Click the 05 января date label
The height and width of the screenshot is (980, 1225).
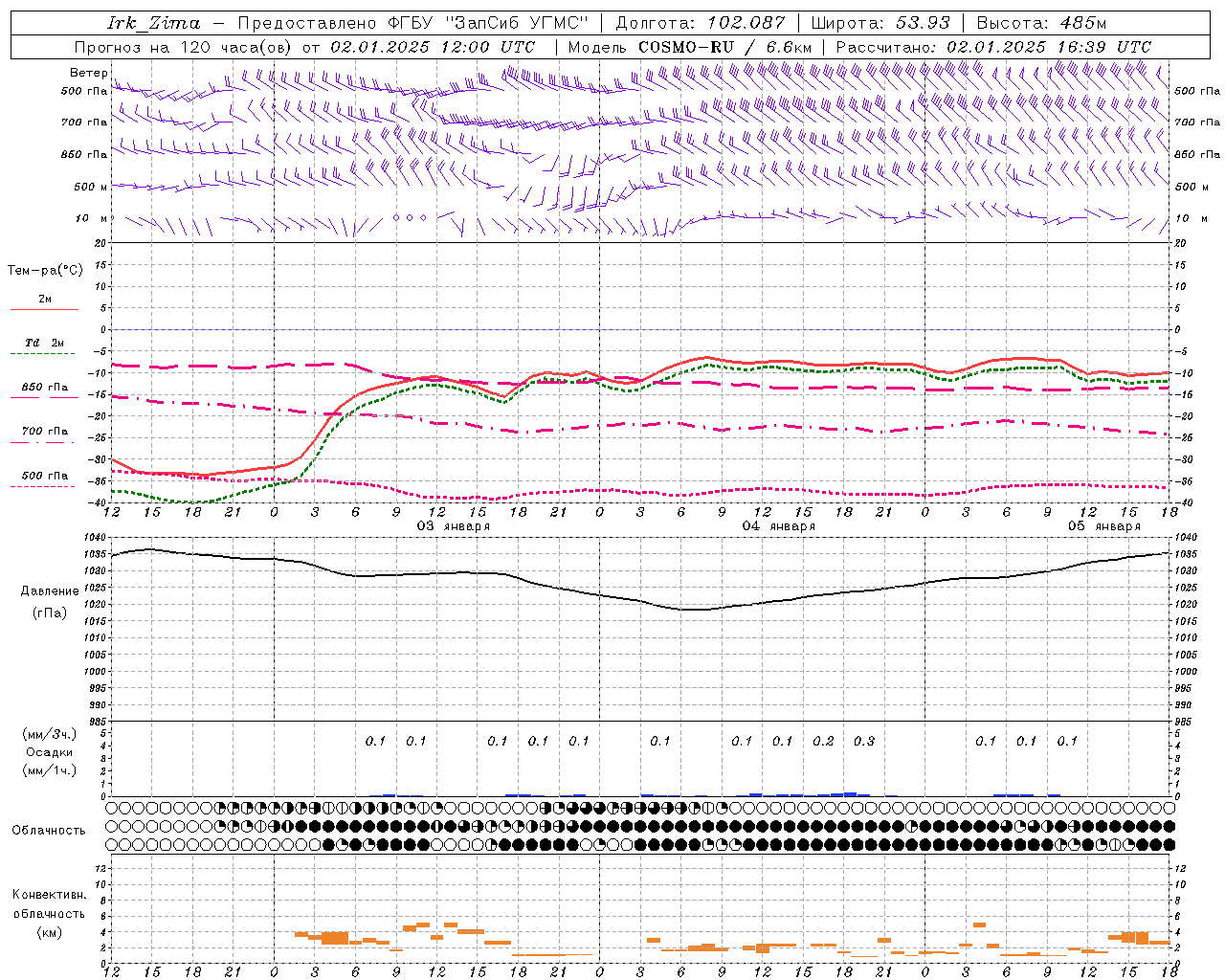pyautogui.click(x=1104, y=526)
